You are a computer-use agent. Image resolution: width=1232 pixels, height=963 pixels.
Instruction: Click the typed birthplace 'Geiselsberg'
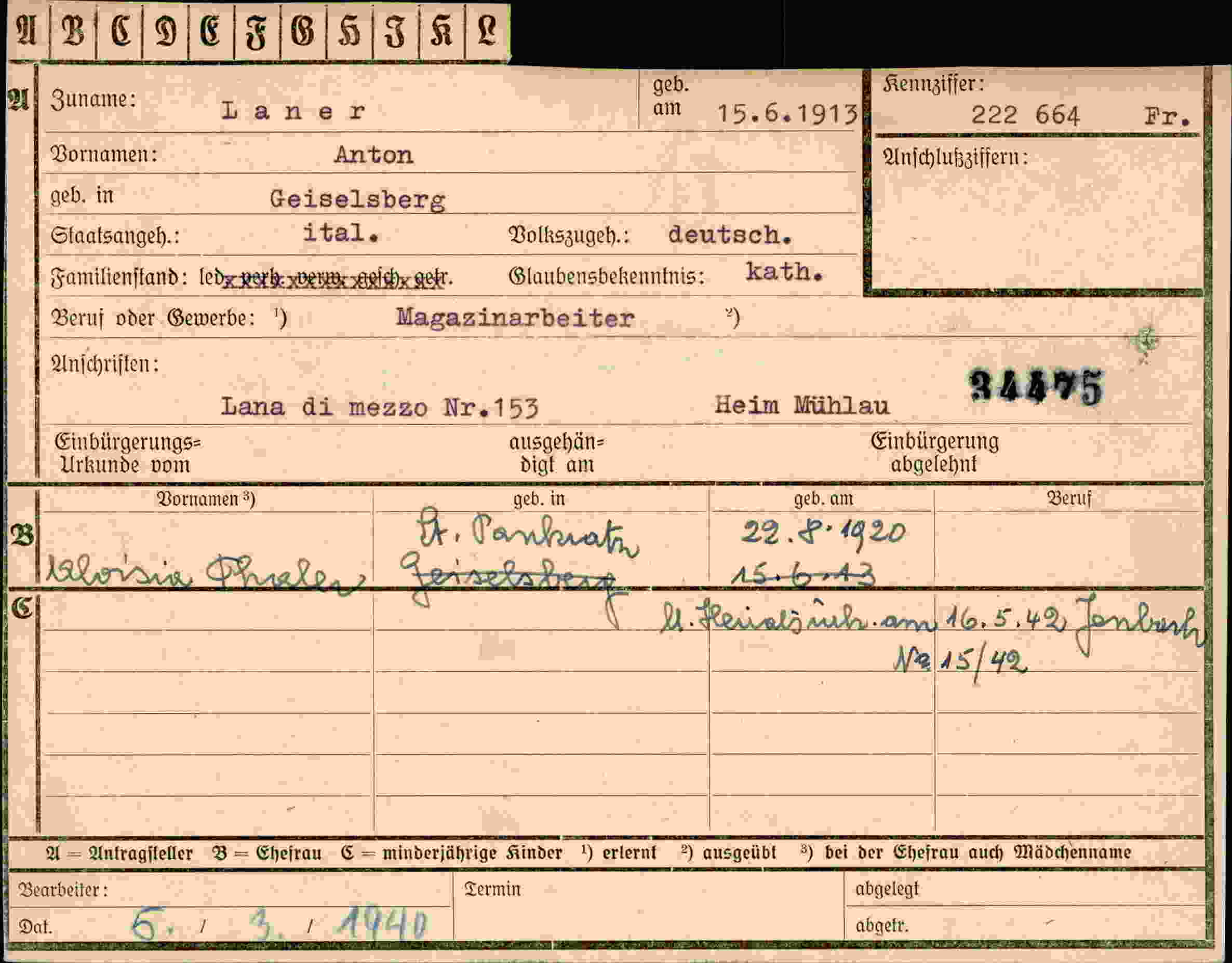[x=358, y=199]
